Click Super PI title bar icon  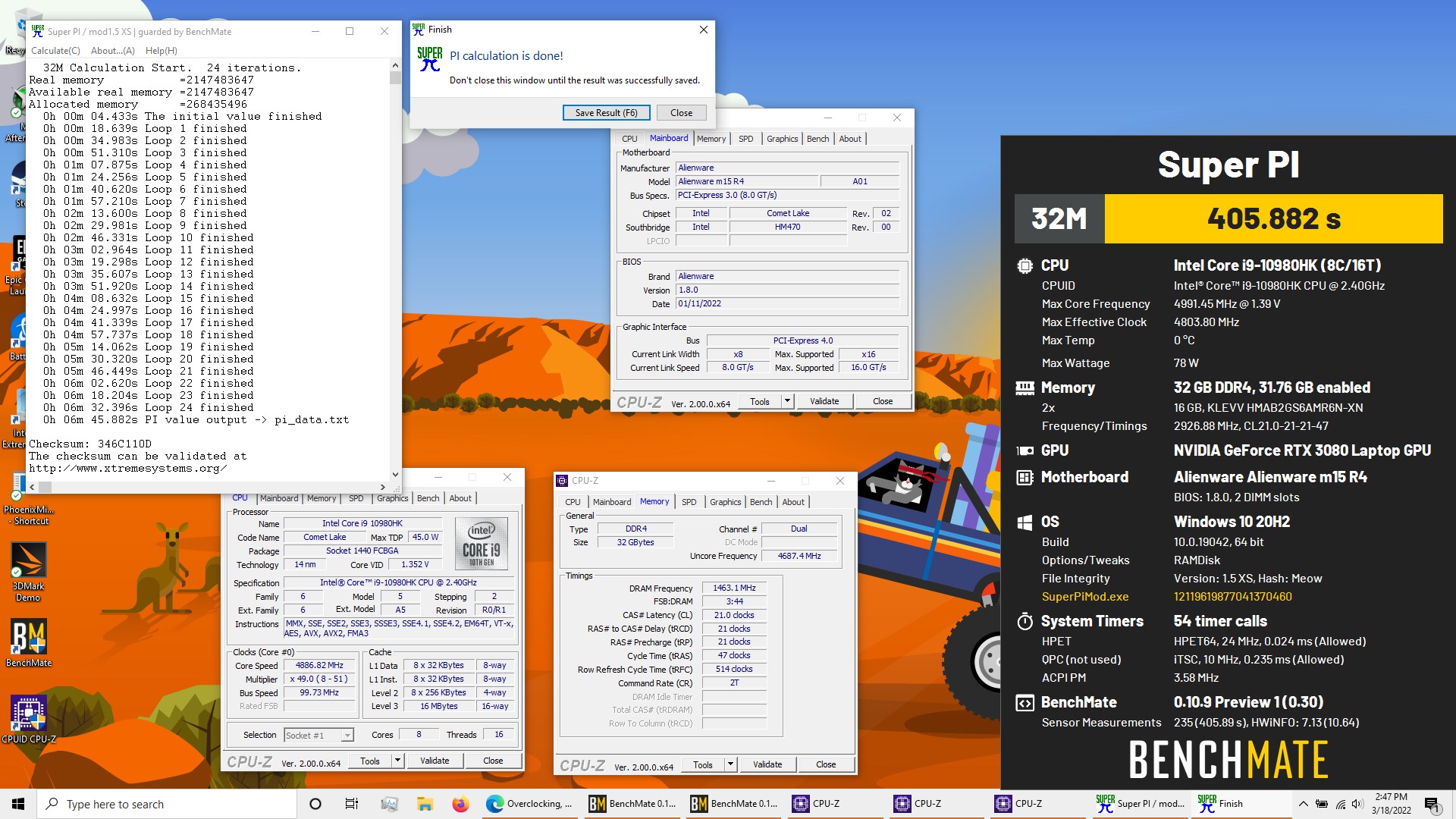[38, 31]
